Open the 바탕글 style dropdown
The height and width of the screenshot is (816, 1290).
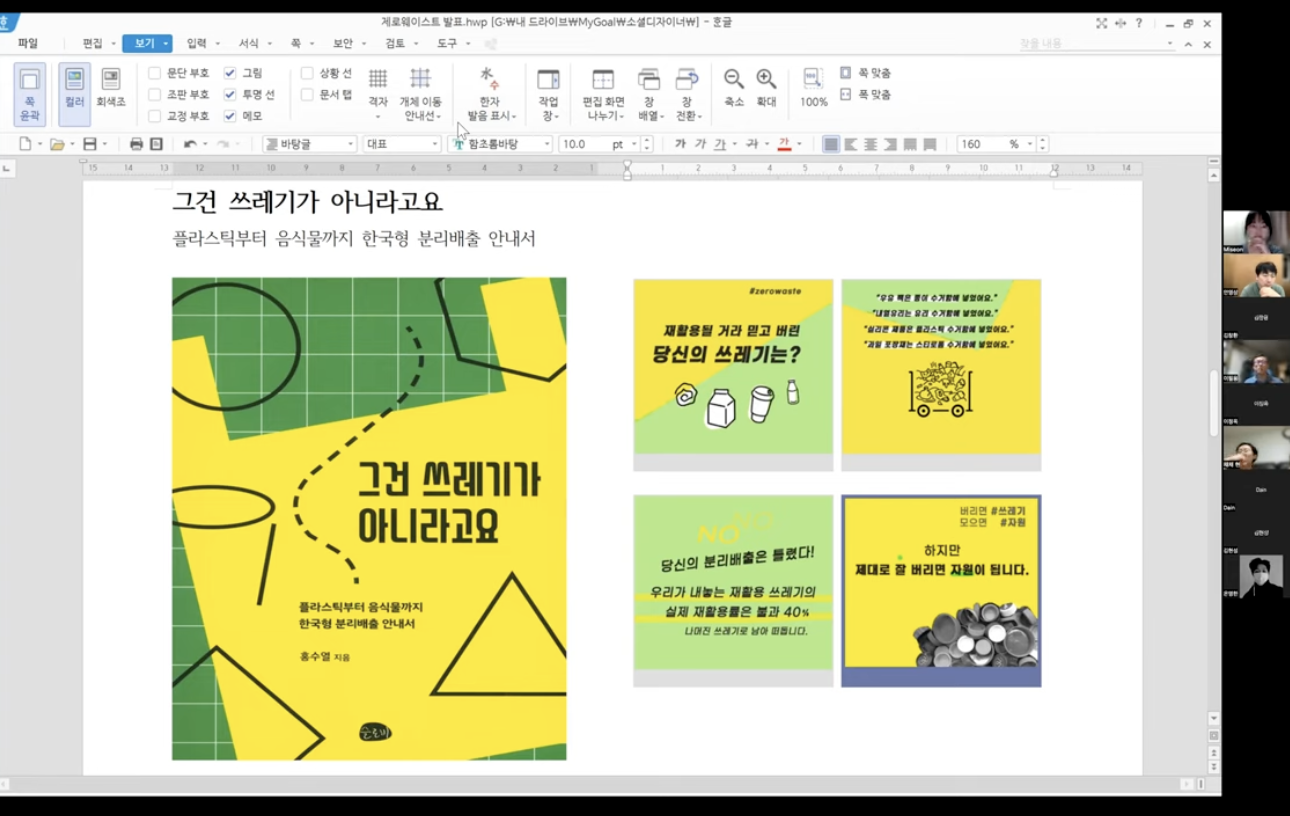350,144
